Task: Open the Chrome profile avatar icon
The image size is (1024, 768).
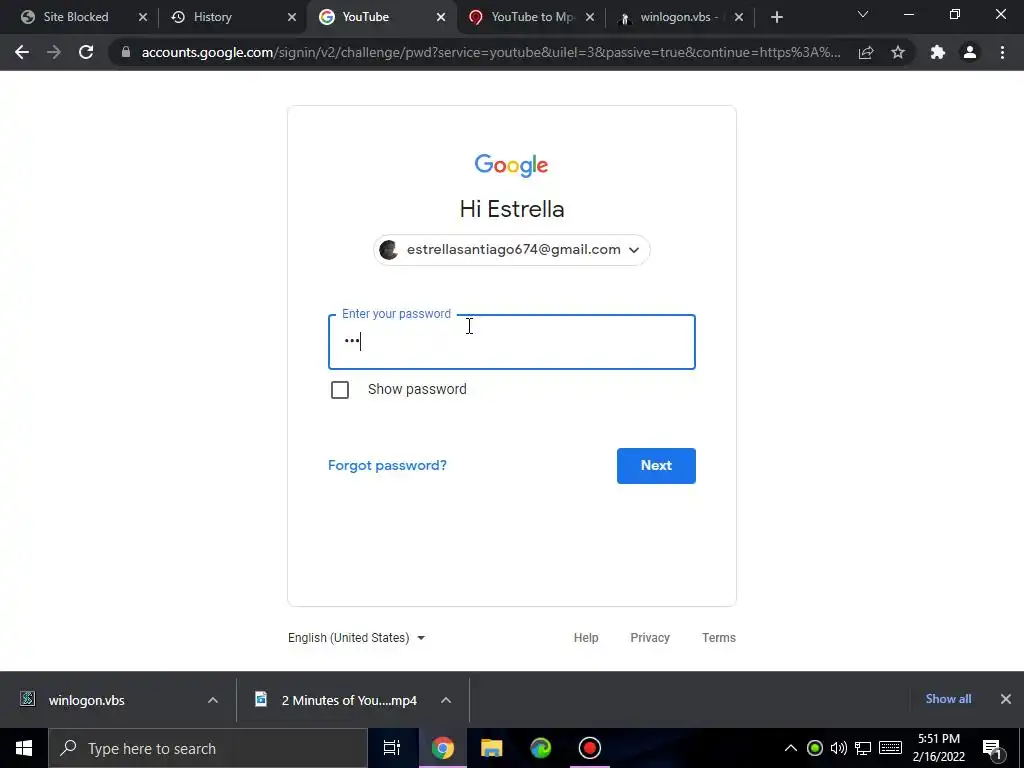Action: point(970,52)
